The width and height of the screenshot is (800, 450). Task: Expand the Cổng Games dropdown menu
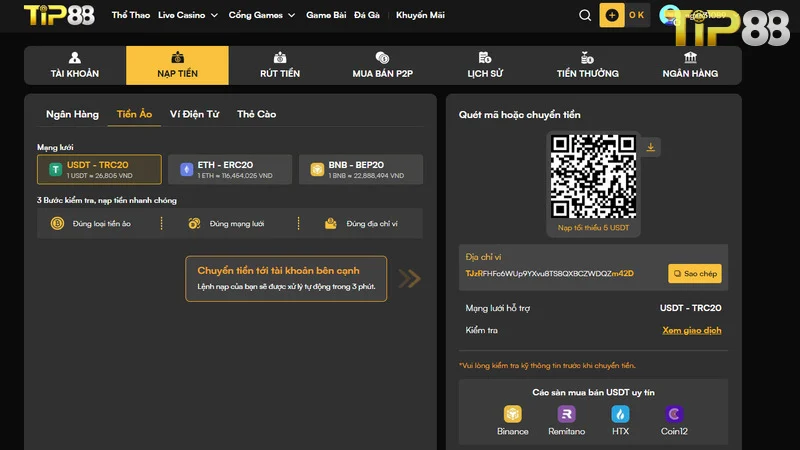pyautogui.click(x=262, y=15)
